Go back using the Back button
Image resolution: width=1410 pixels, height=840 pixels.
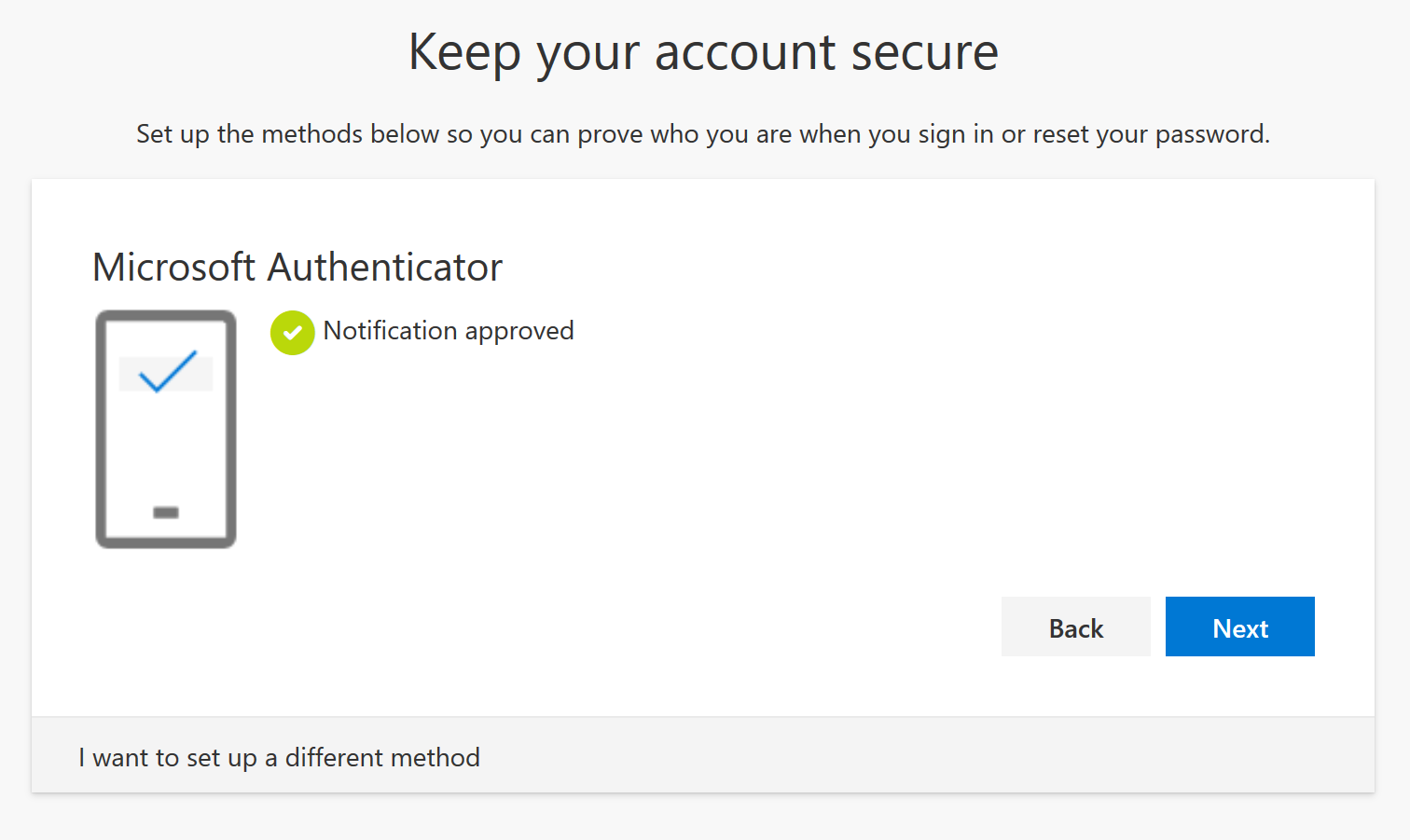tap(1075, 627)
